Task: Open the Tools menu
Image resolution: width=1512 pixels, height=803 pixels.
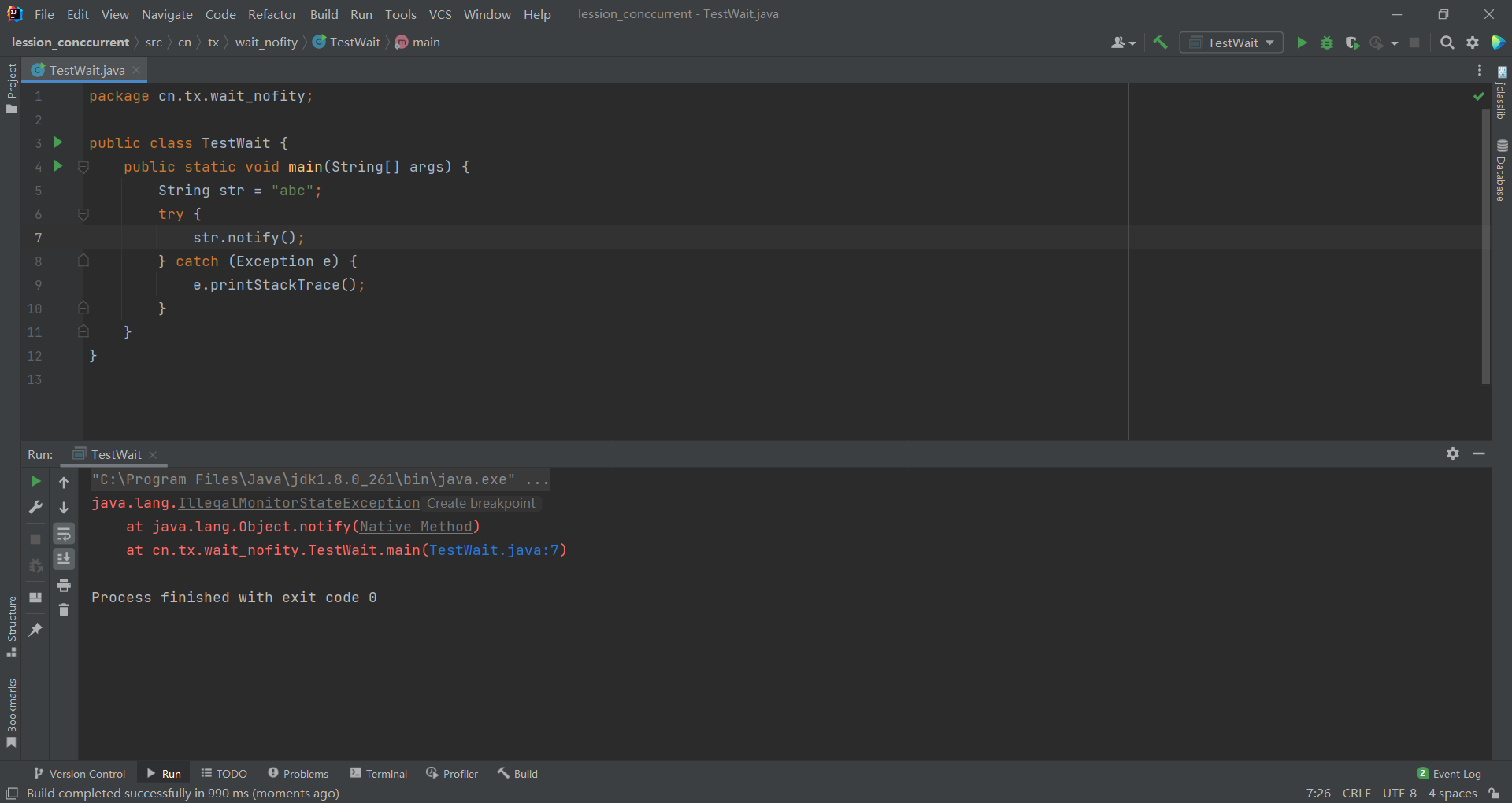Action: point(400,14)
